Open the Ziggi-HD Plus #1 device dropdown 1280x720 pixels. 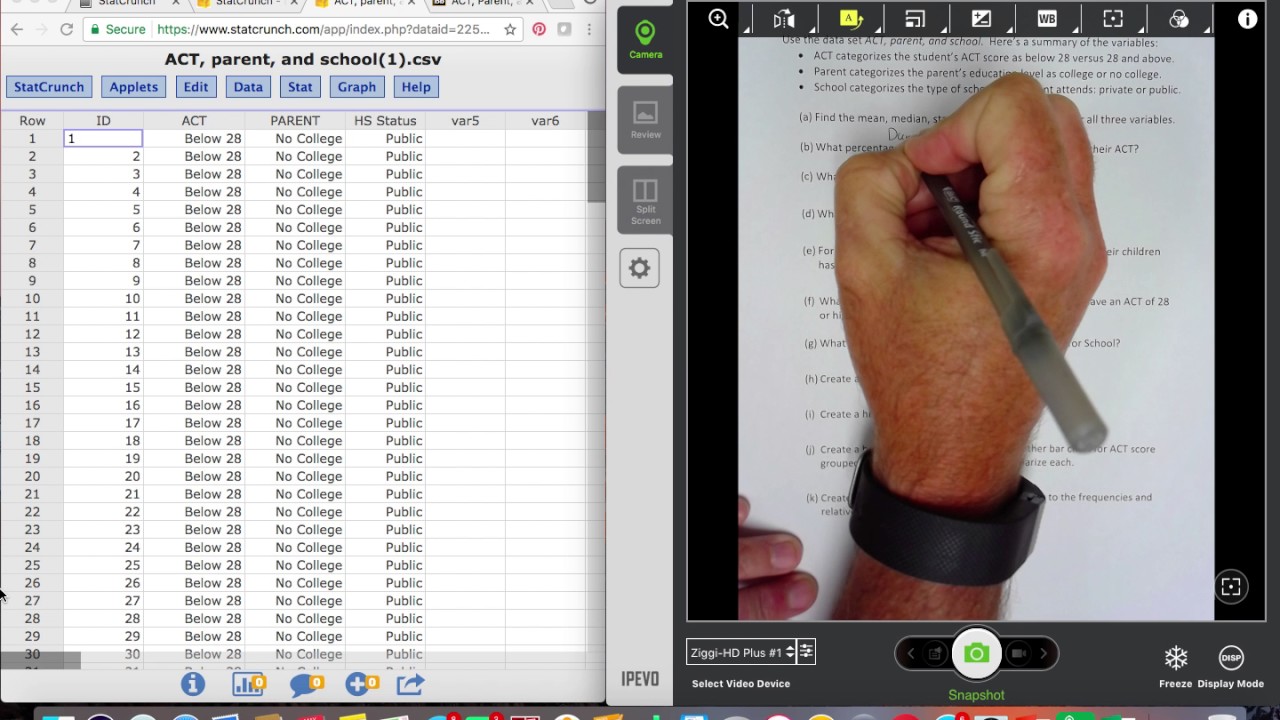point(741,652)
